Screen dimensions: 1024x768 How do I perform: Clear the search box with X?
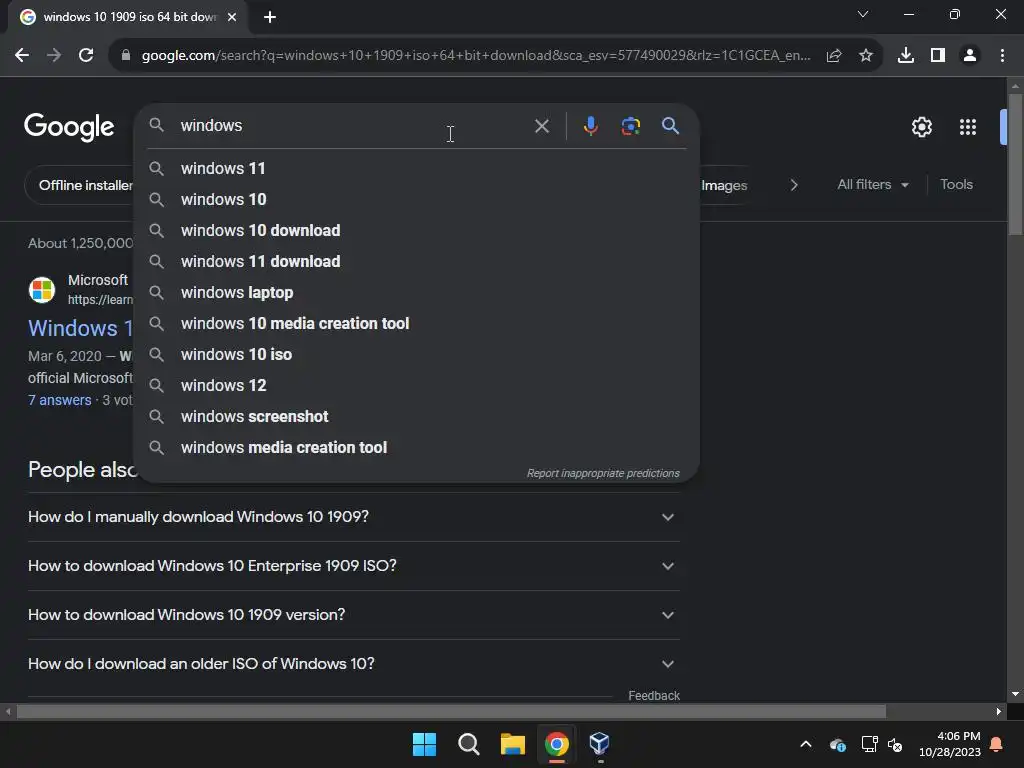542,126
